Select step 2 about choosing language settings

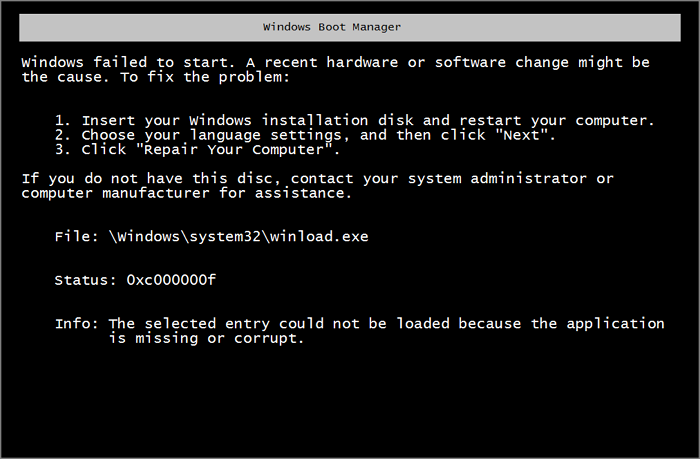(317, 134)
